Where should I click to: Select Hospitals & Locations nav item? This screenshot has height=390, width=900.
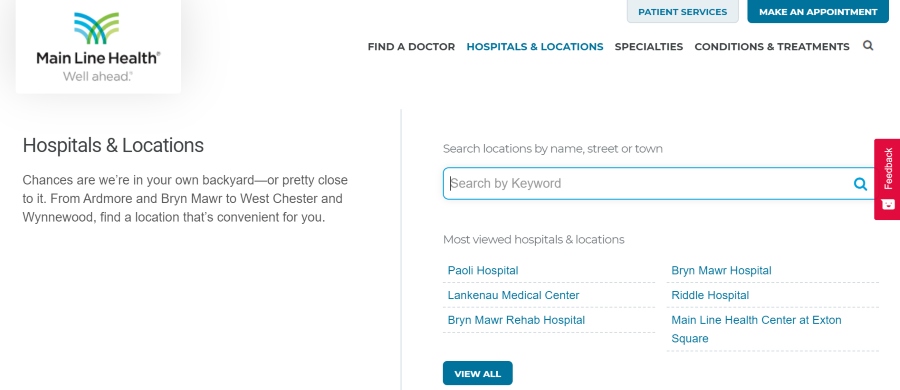coord(534,47)
